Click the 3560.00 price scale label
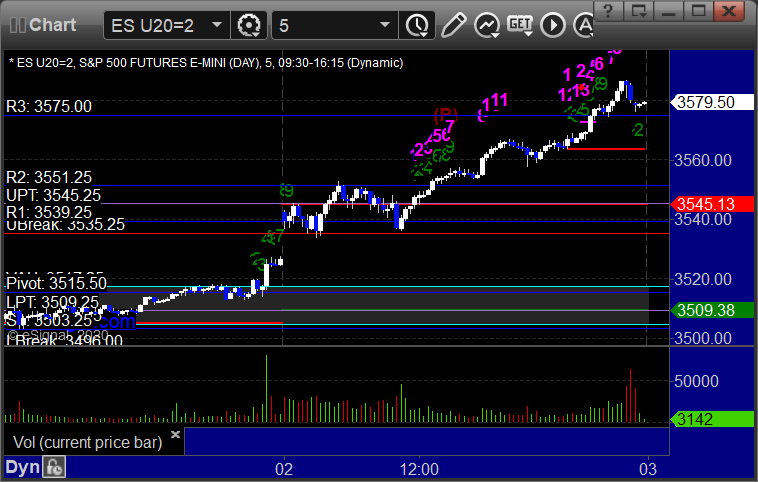Image resolution: width=758 pixels, height=482 pixels. pos(703,160)
